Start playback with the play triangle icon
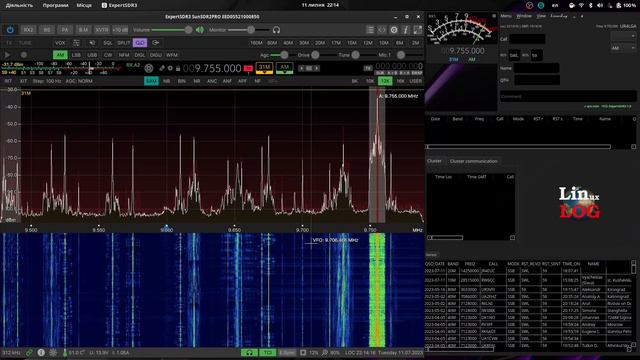Viewport: 640px width, 360px height. [7, 55]
